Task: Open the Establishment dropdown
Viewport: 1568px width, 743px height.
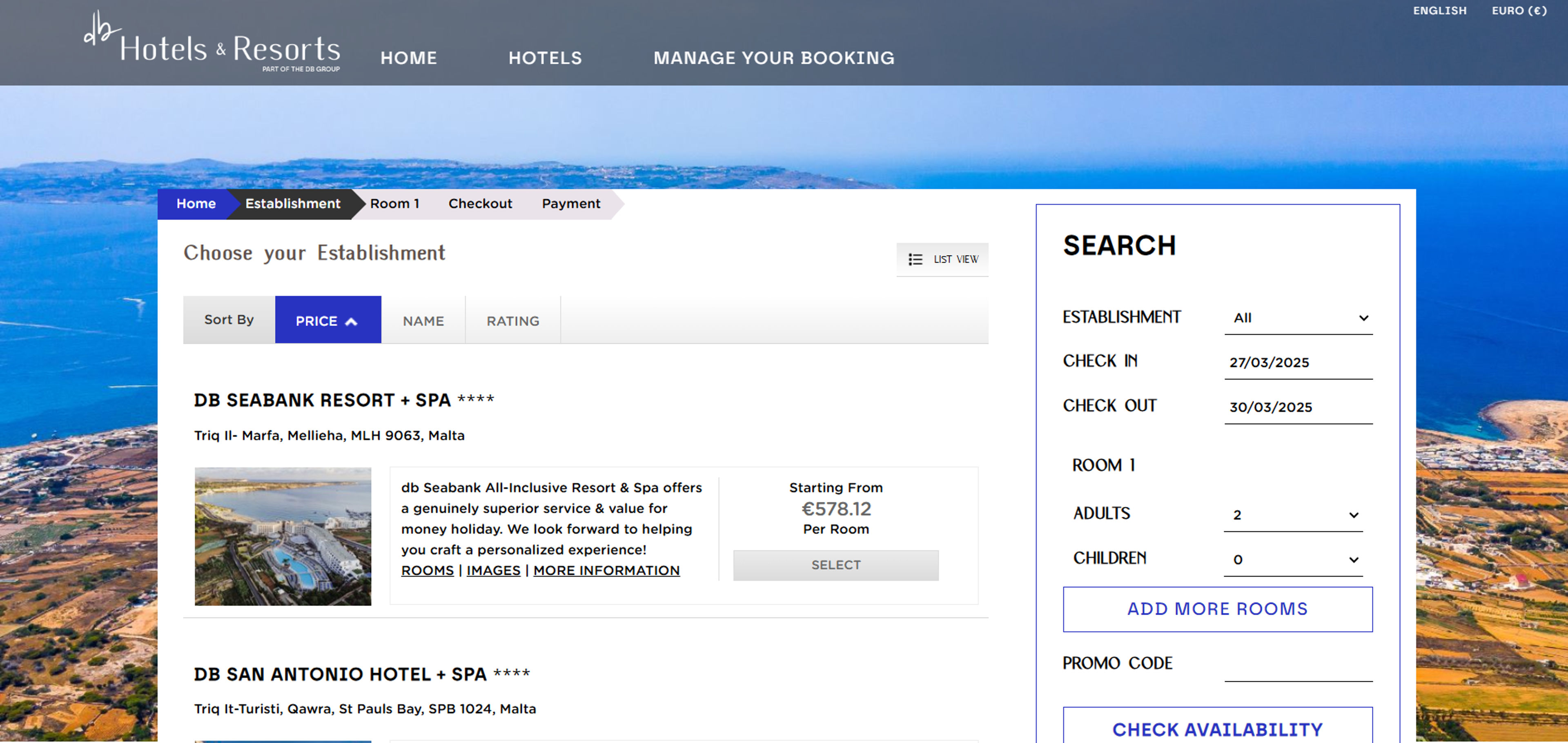Action: [x=1298, y=318]
